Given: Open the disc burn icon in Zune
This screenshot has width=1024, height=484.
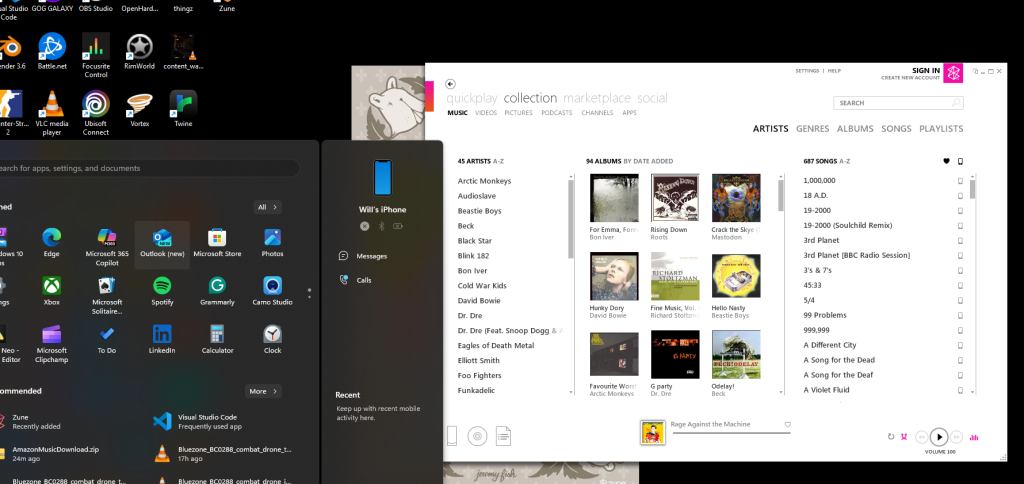Looking at the screenshot, I should coord(477,436).
